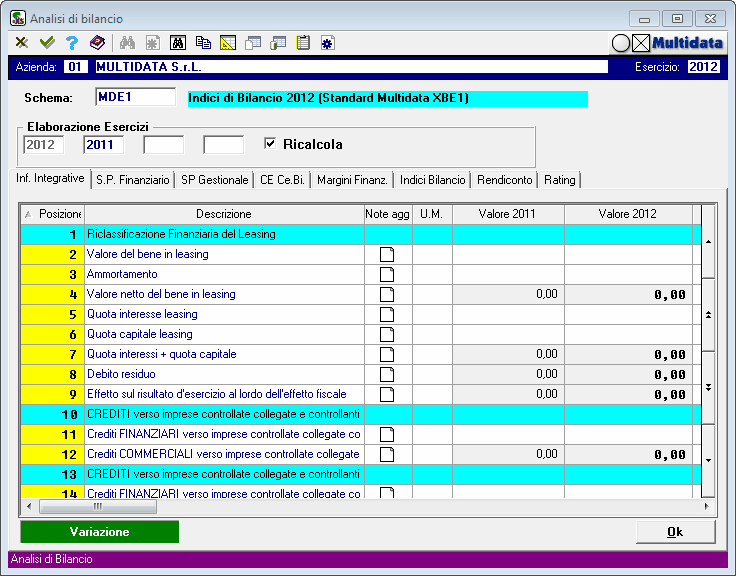Open note for Valore del bene in leasing
Image resolution: width=736 pixels, height=576 pixels.
pos(387,254)
